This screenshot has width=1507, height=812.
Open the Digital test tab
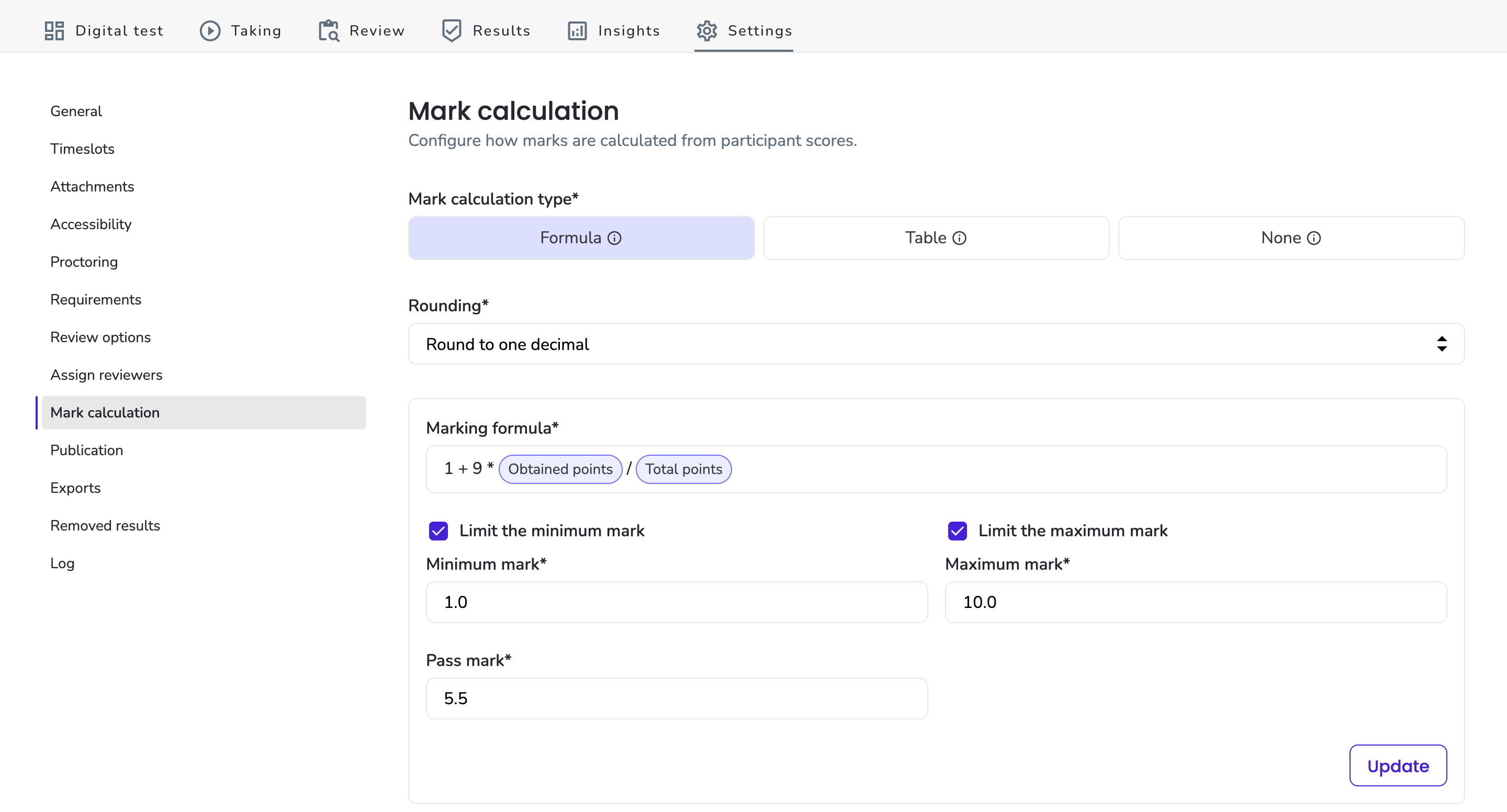(x=104, y=30)
